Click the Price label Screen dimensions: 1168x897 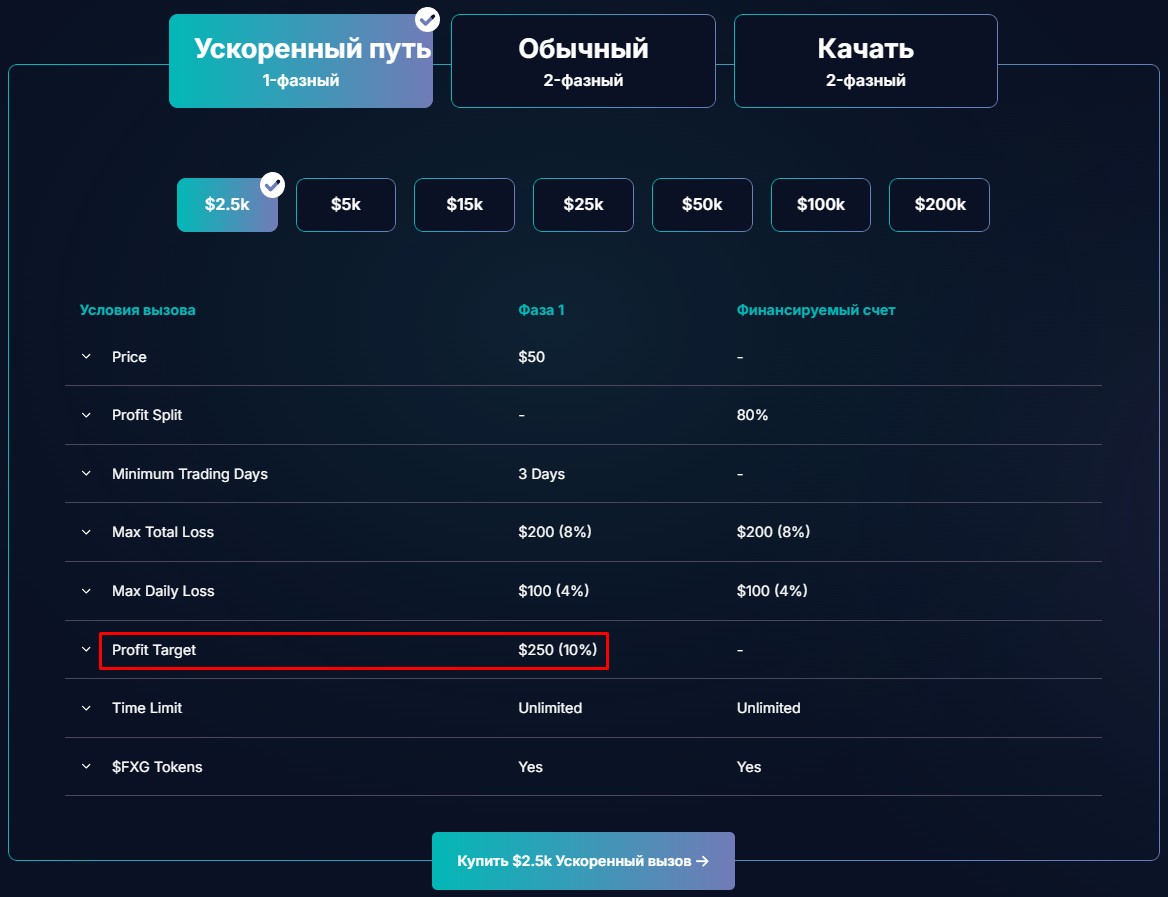click(129, 357)
